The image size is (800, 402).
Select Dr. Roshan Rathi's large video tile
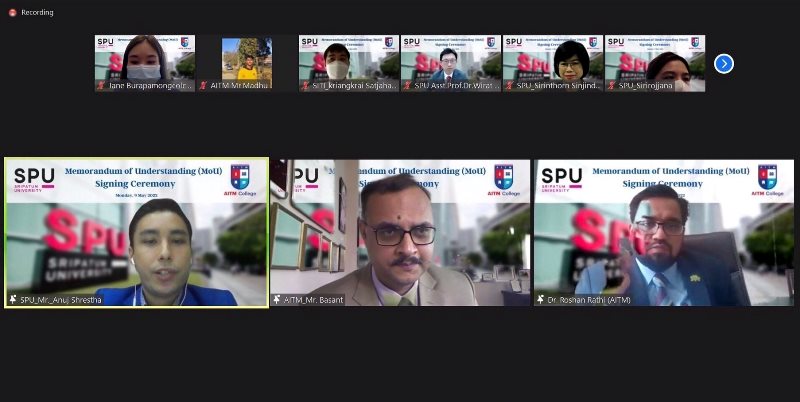click(x=664, y=233)
